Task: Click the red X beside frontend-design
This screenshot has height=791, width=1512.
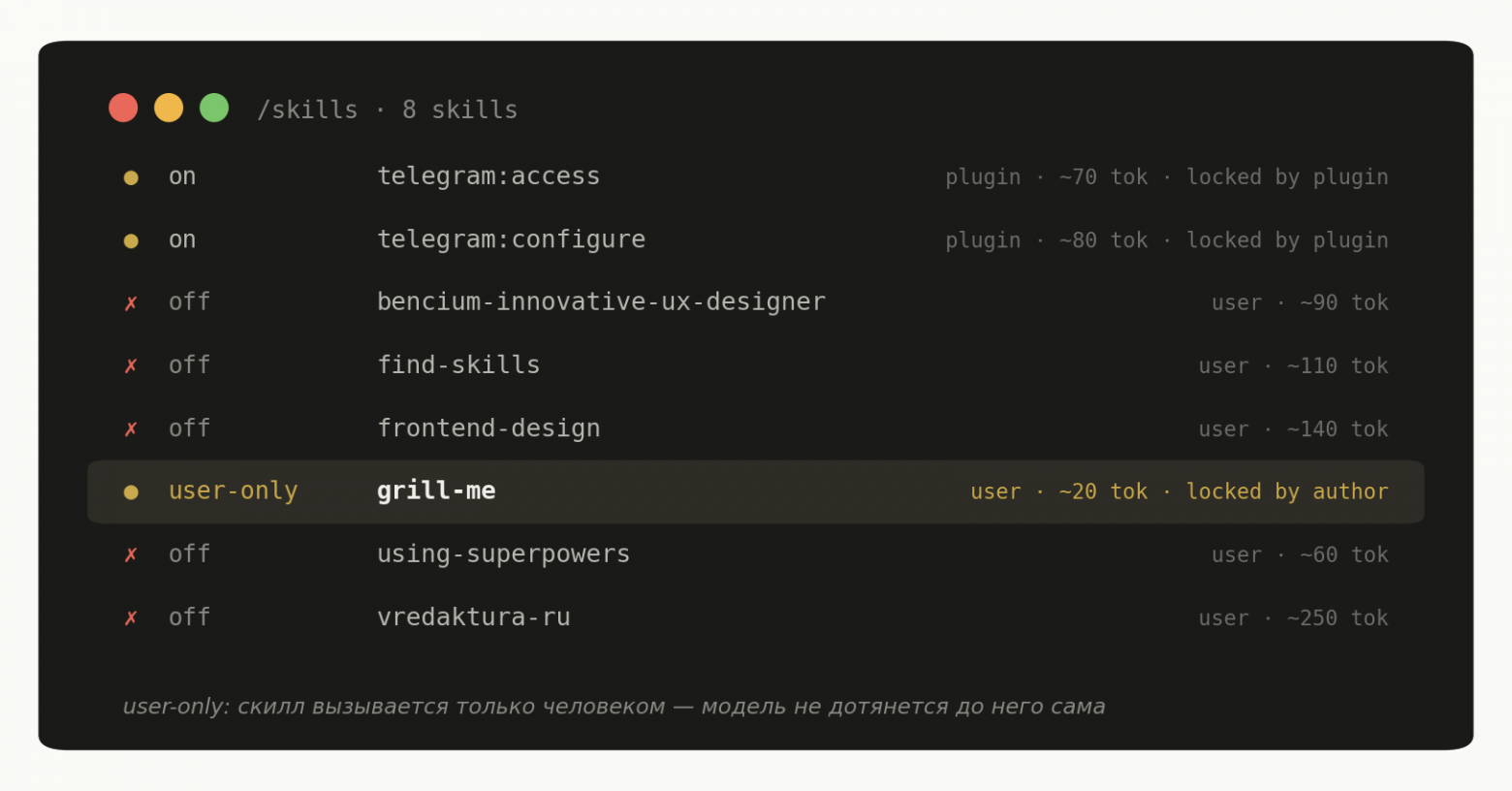Action: tap(131, 429)
